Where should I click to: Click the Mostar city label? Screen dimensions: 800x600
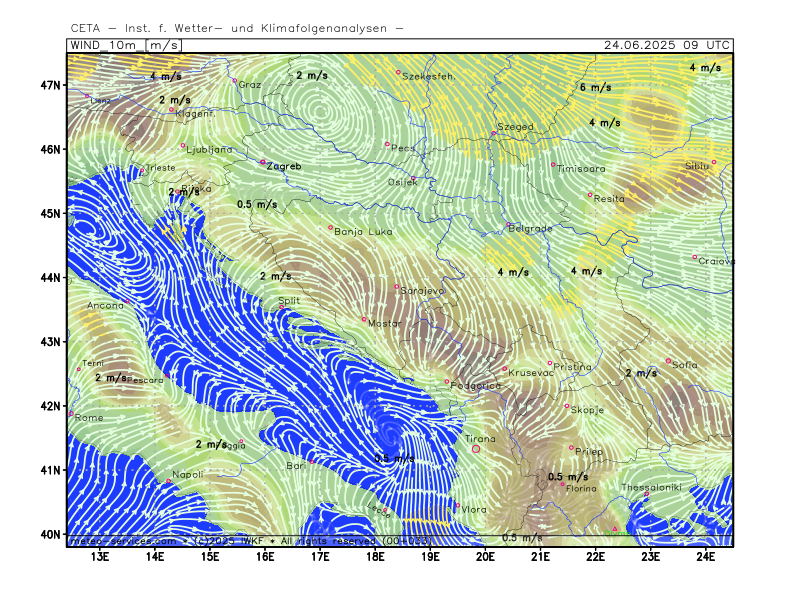pyautogui.click(x=385, y=323)
